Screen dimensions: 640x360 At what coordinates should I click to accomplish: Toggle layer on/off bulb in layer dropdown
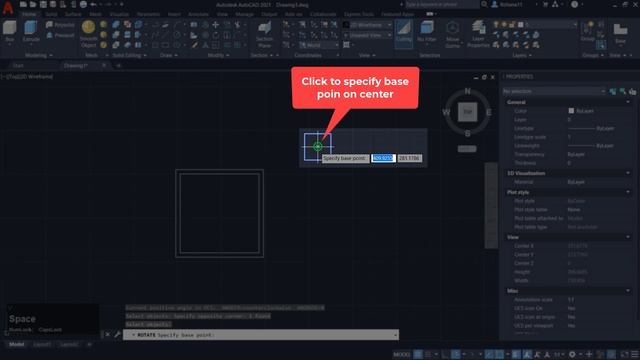[496, 25]
